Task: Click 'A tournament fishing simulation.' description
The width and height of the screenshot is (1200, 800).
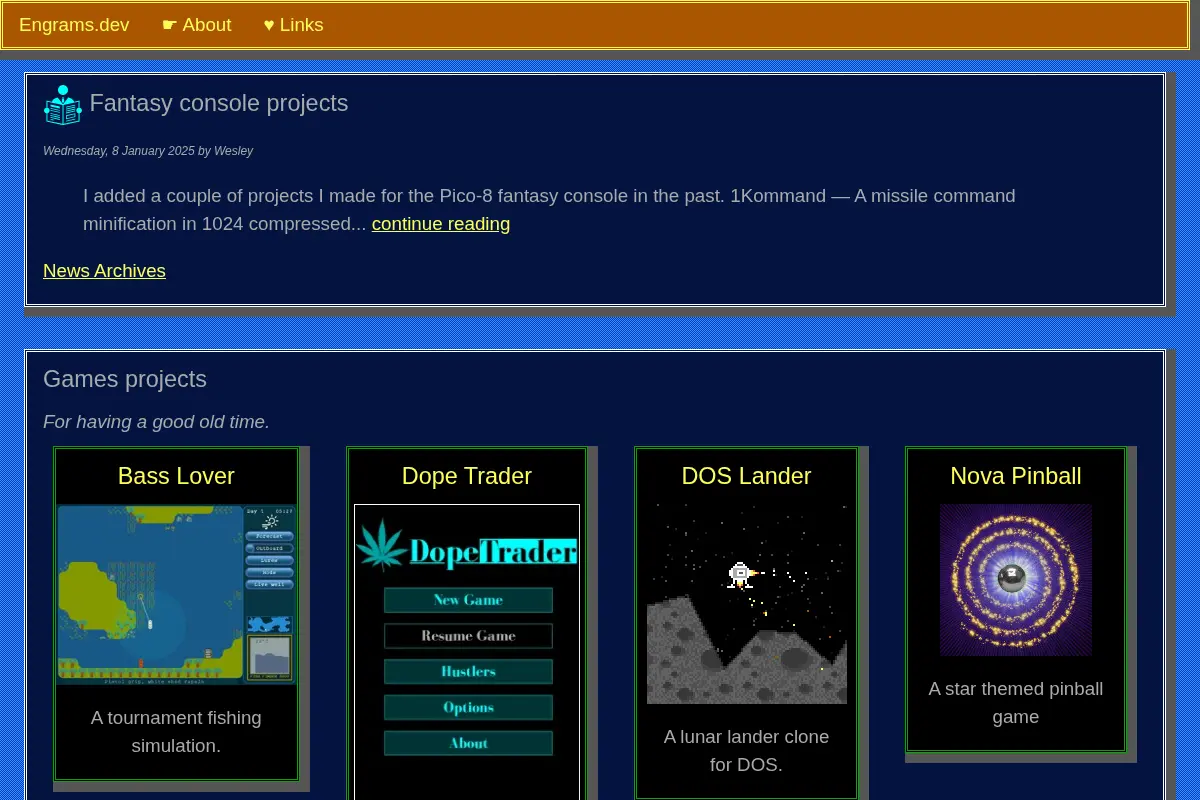Action: pos(176,732)
